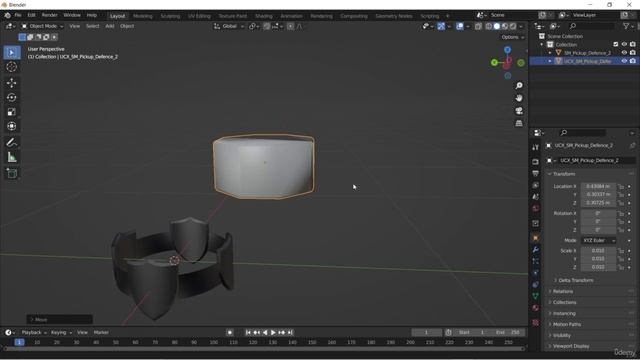This screenshot has width=640, height=360.
Task: Click the timeline End frame field
Action: click(509, 333)
